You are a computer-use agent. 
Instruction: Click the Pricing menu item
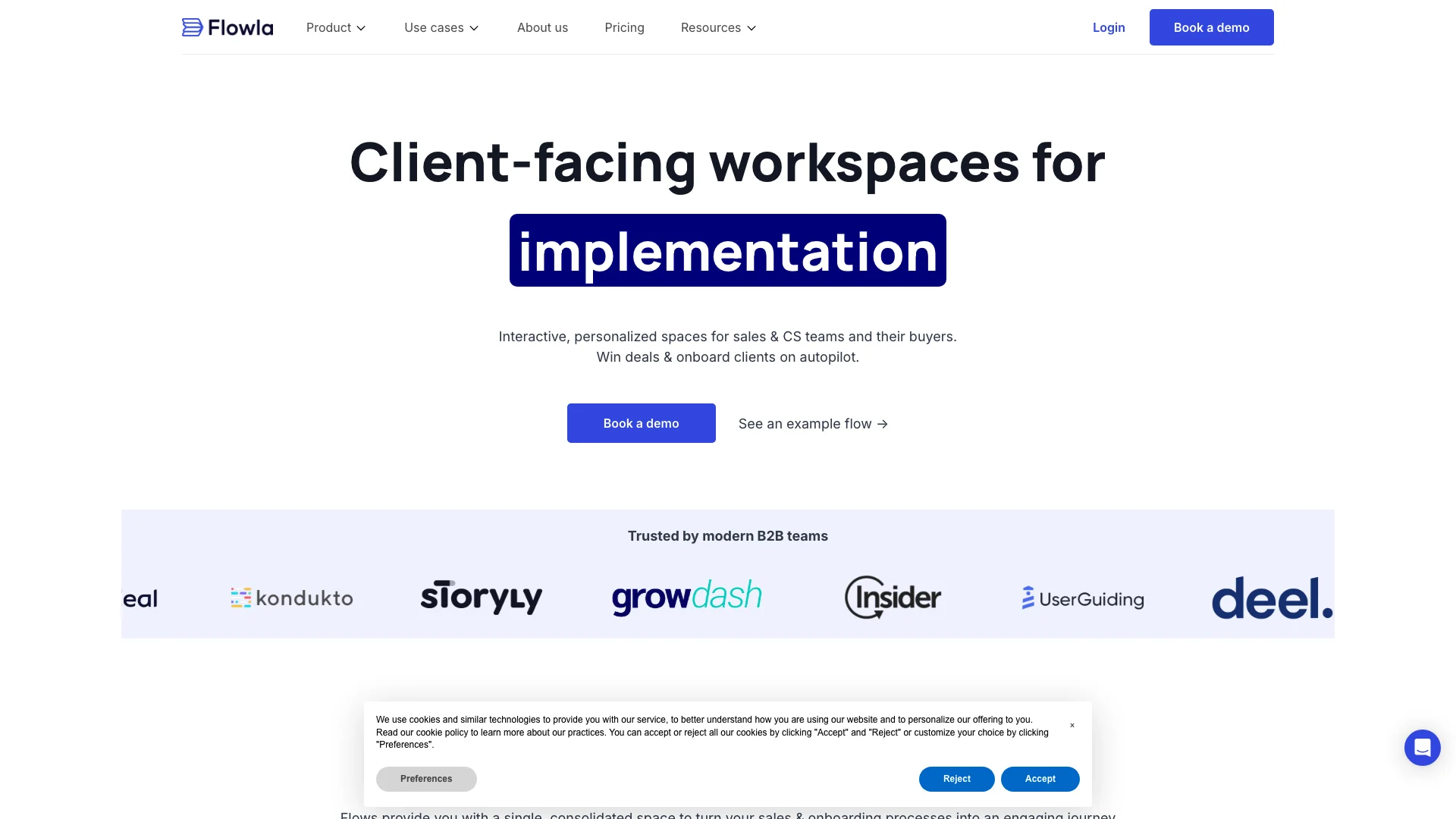(x=624, y=27)
